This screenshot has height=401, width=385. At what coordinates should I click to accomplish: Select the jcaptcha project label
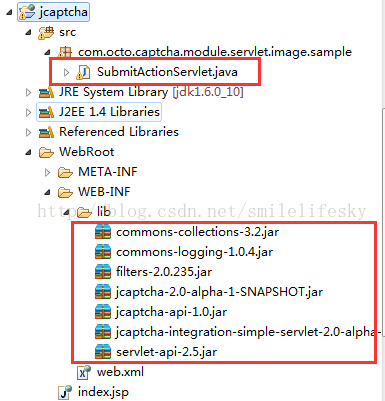pyautogui.click(x=63, y=12)
